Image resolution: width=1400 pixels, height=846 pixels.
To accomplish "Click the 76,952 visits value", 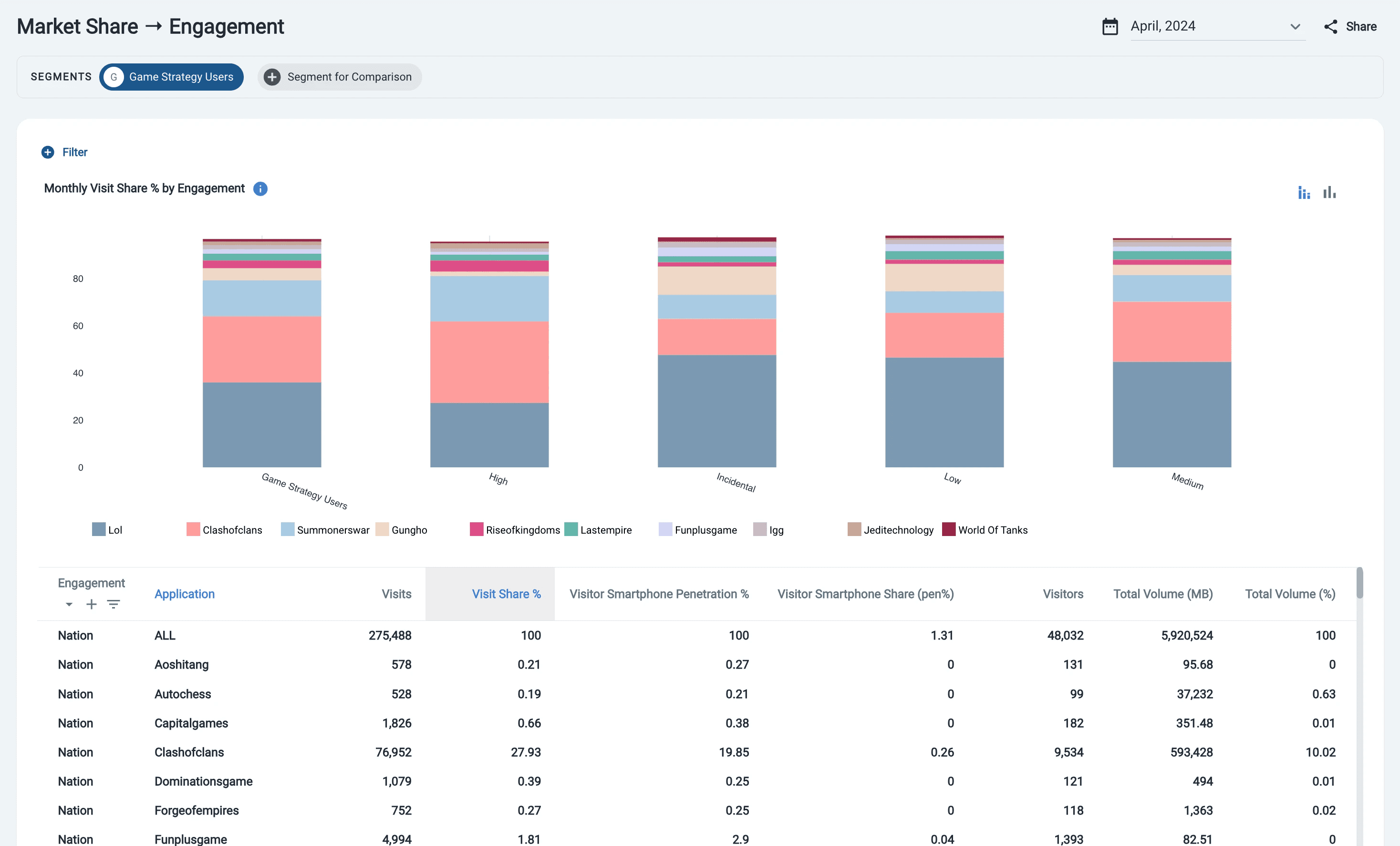I will click(393, 752).
